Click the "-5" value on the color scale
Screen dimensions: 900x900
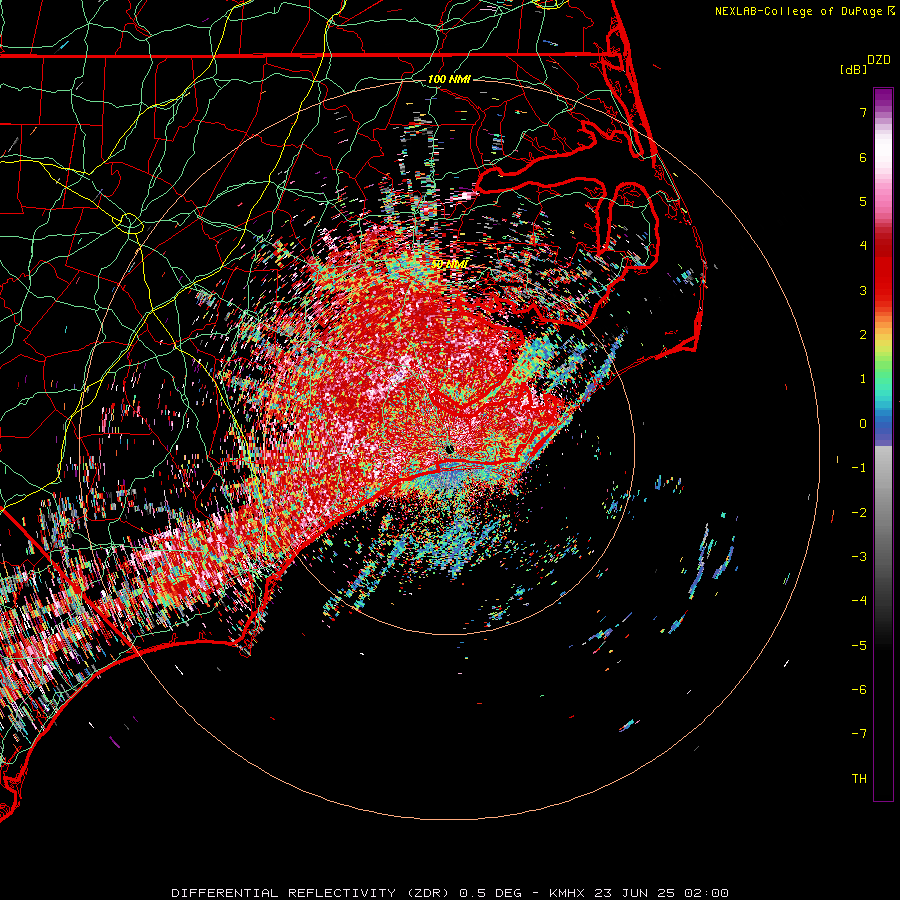tap(859, 646)
